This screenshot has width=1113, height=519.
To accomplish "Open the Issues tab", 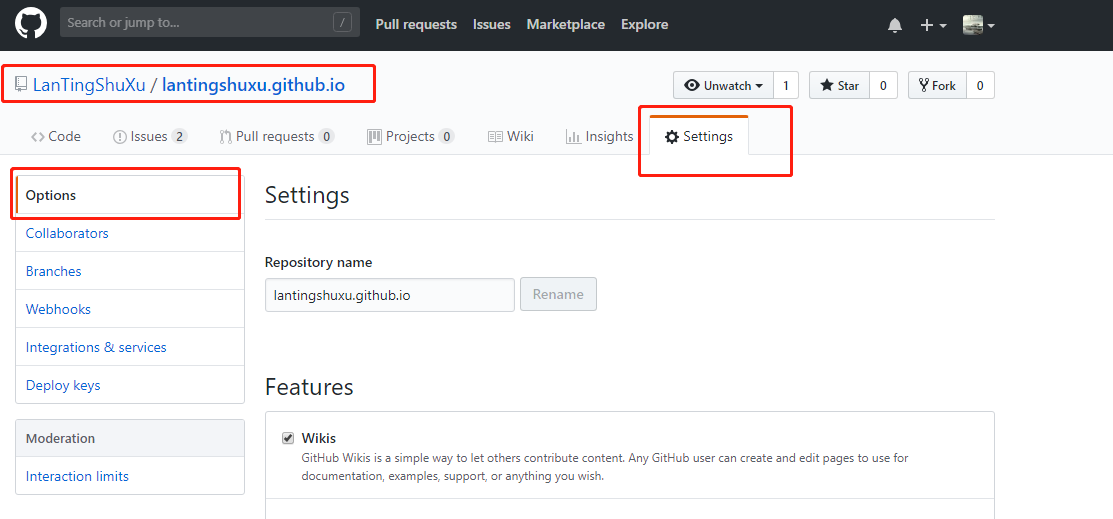I will (150, 136).
